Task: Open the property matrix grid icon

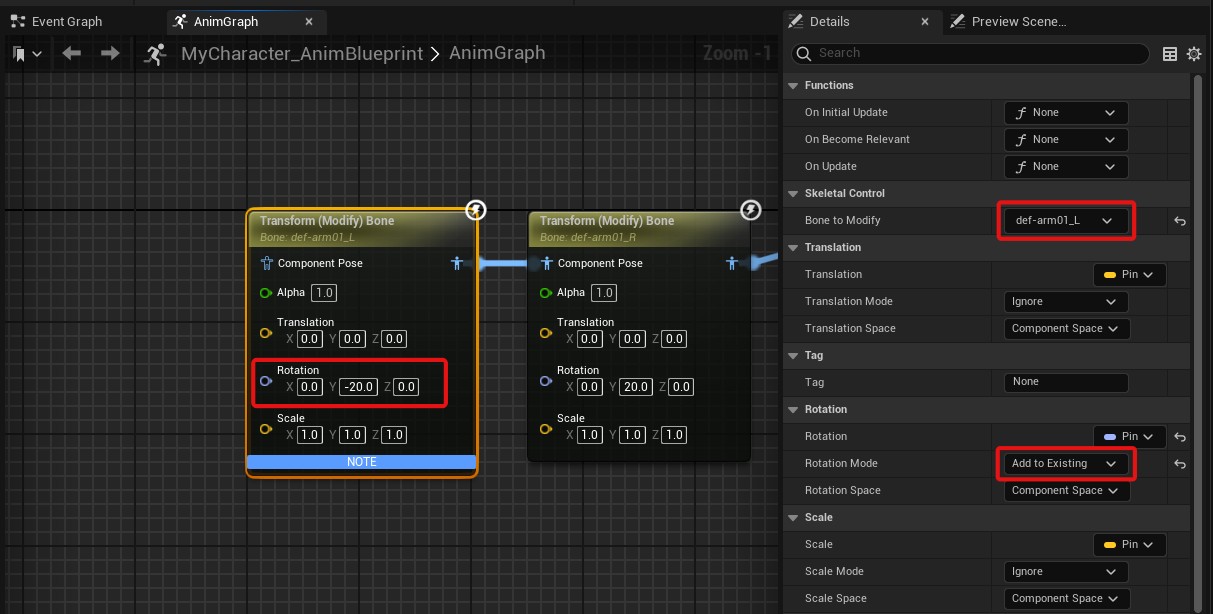Action: [1170, 54]
